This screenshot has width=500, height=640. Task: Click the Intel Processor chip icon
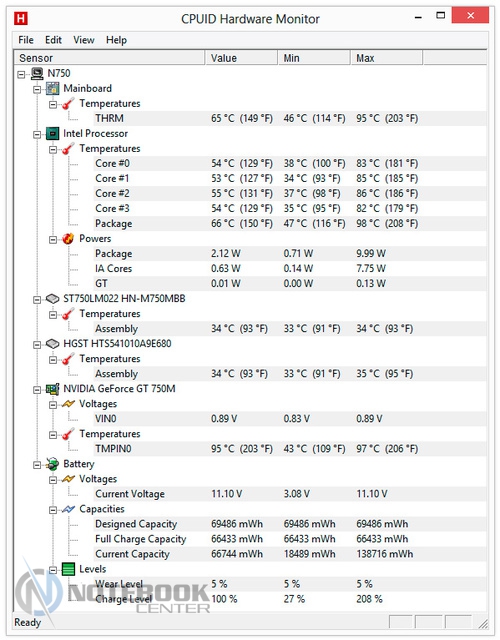click(x=52, y=133)
